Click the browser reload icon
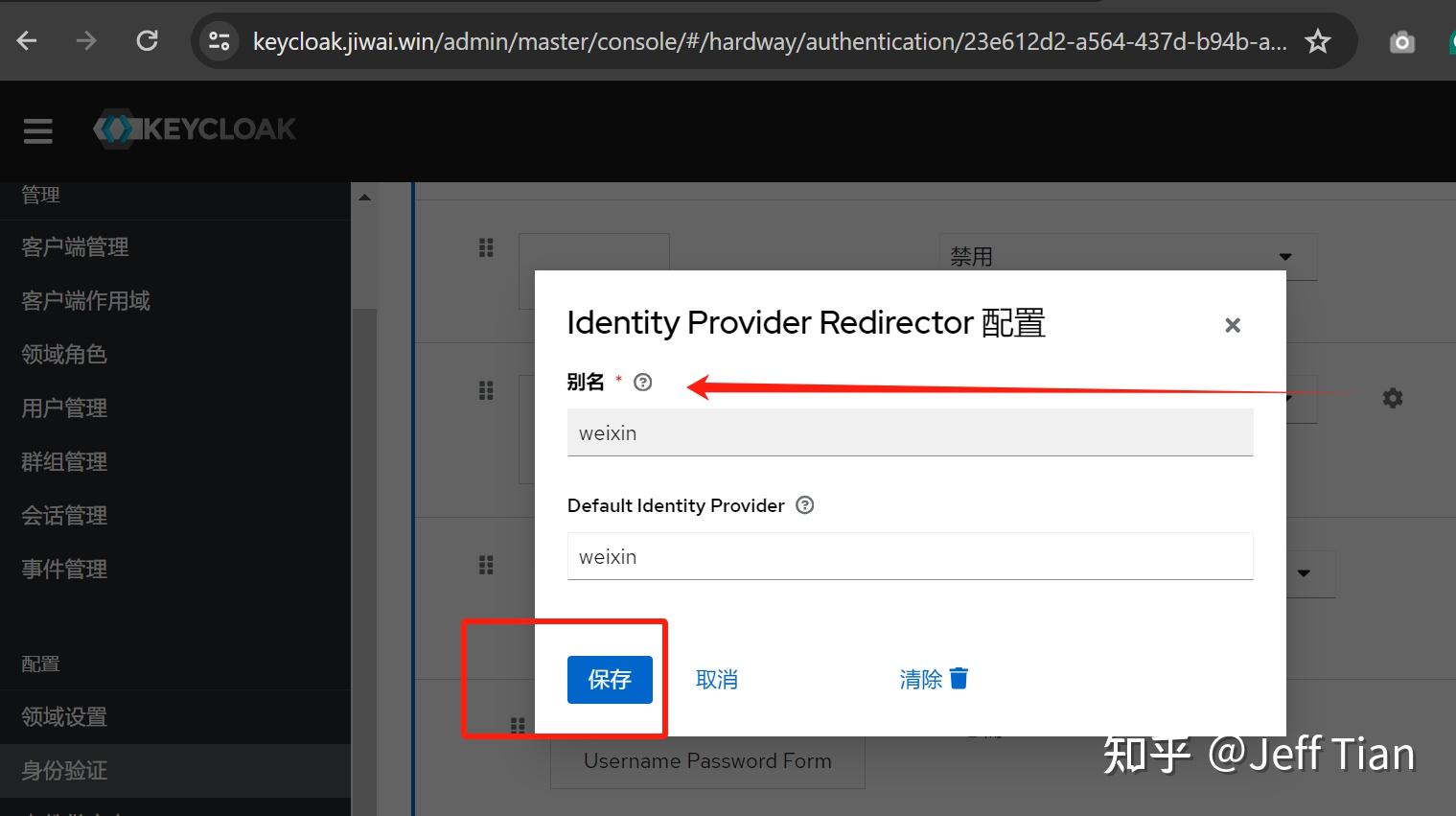The height and width of the screenshot is (816, 1456). pos(147,40)
